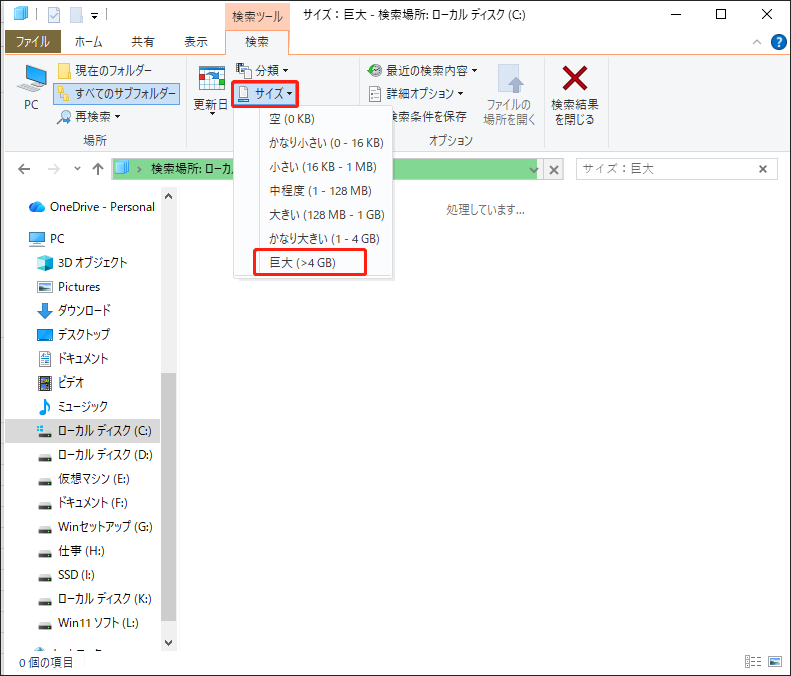The image size is (791, 676).
Task: Choose 空 (0 KB) size option
Action: 292,119
